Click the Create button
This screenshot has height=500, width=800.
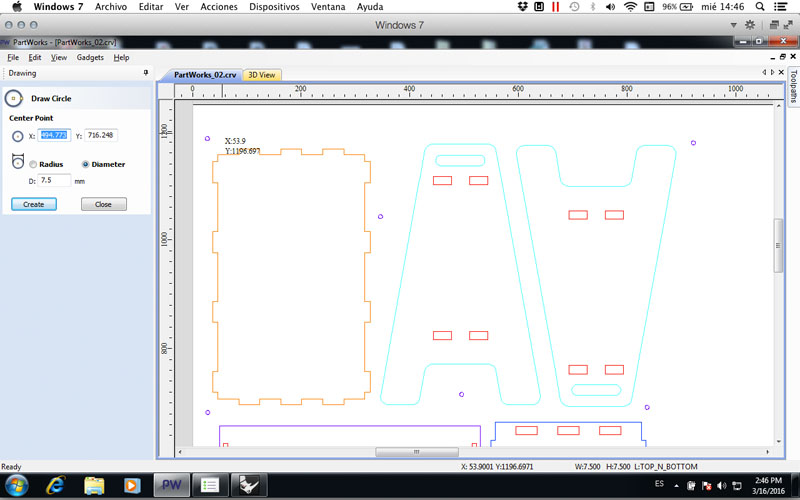pos(34,204)
